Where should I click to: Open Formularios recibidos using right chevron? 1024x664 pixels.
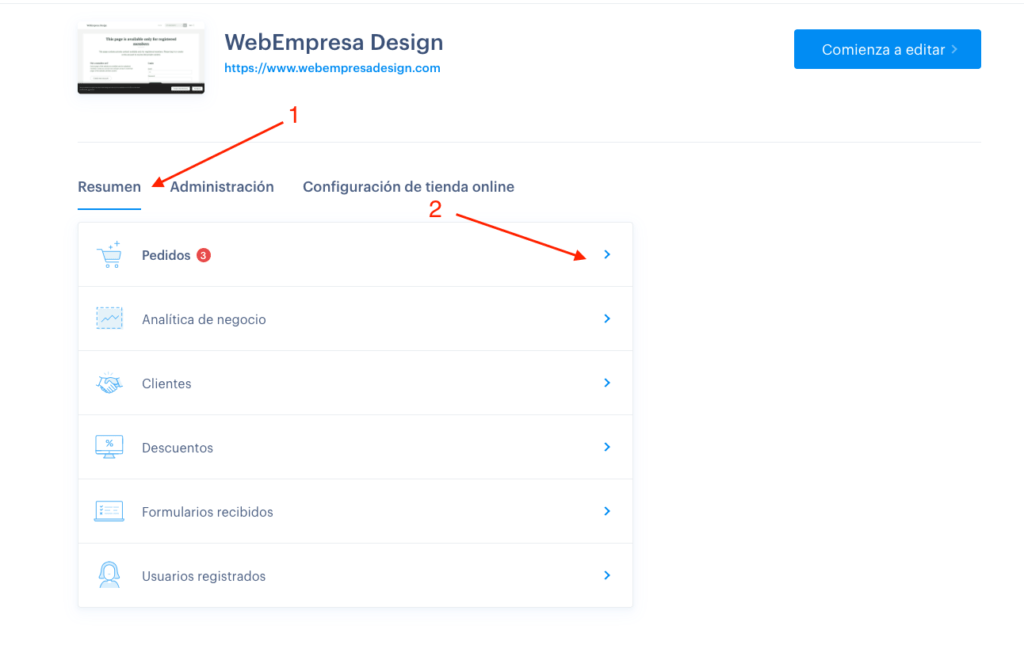tap(607, 511)
